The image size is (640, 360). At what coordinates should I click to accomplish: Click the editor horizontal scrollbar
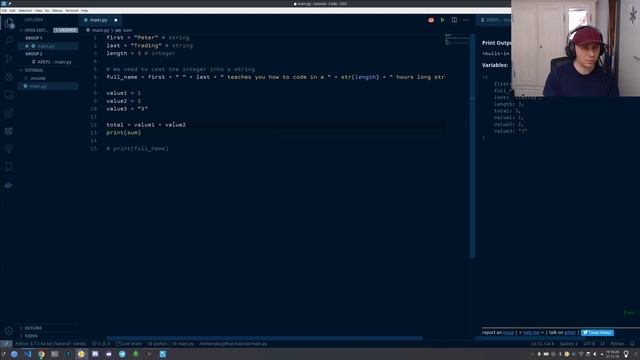click(x=264, y=338)
